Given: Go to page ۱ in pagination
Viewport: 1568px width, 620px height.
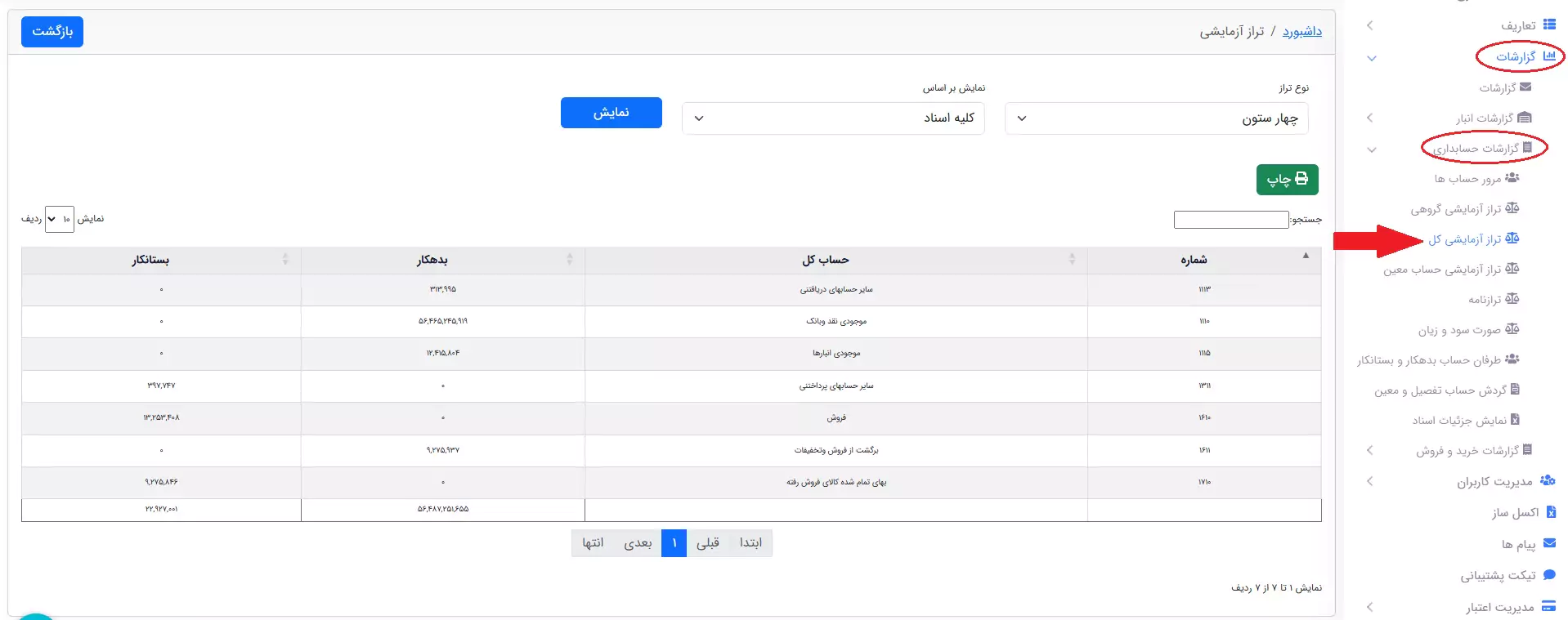Looking at the screenshot, I should pyautogui.click(x=674, y=543).
